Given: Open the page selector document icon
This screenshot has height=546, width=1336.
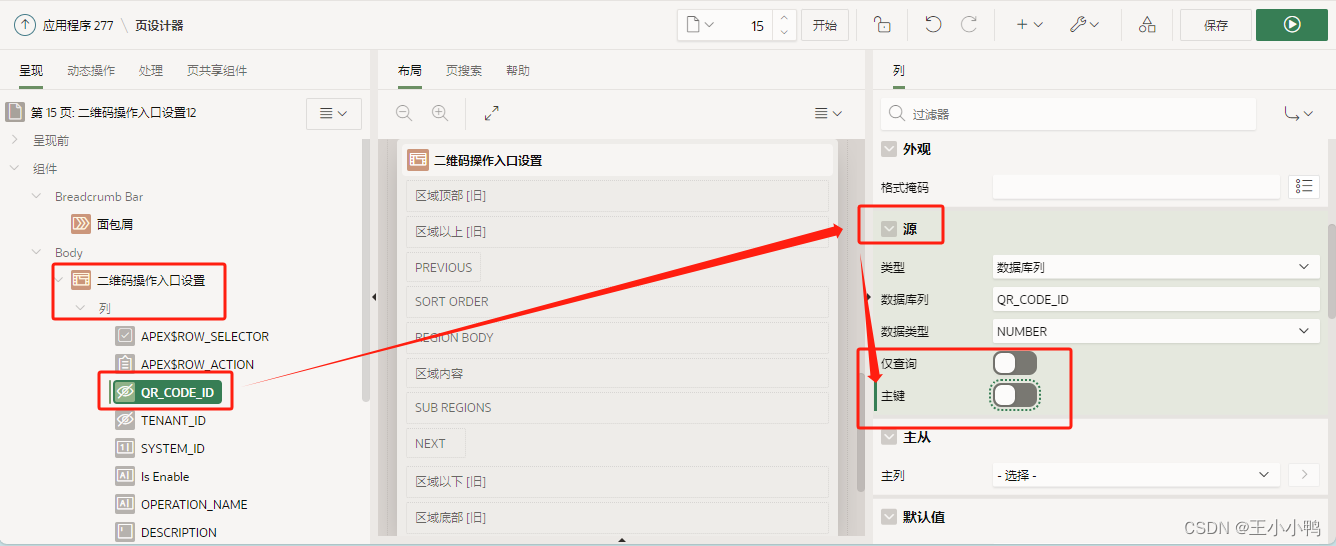Looking at the screenshot, I should point(701,25).
